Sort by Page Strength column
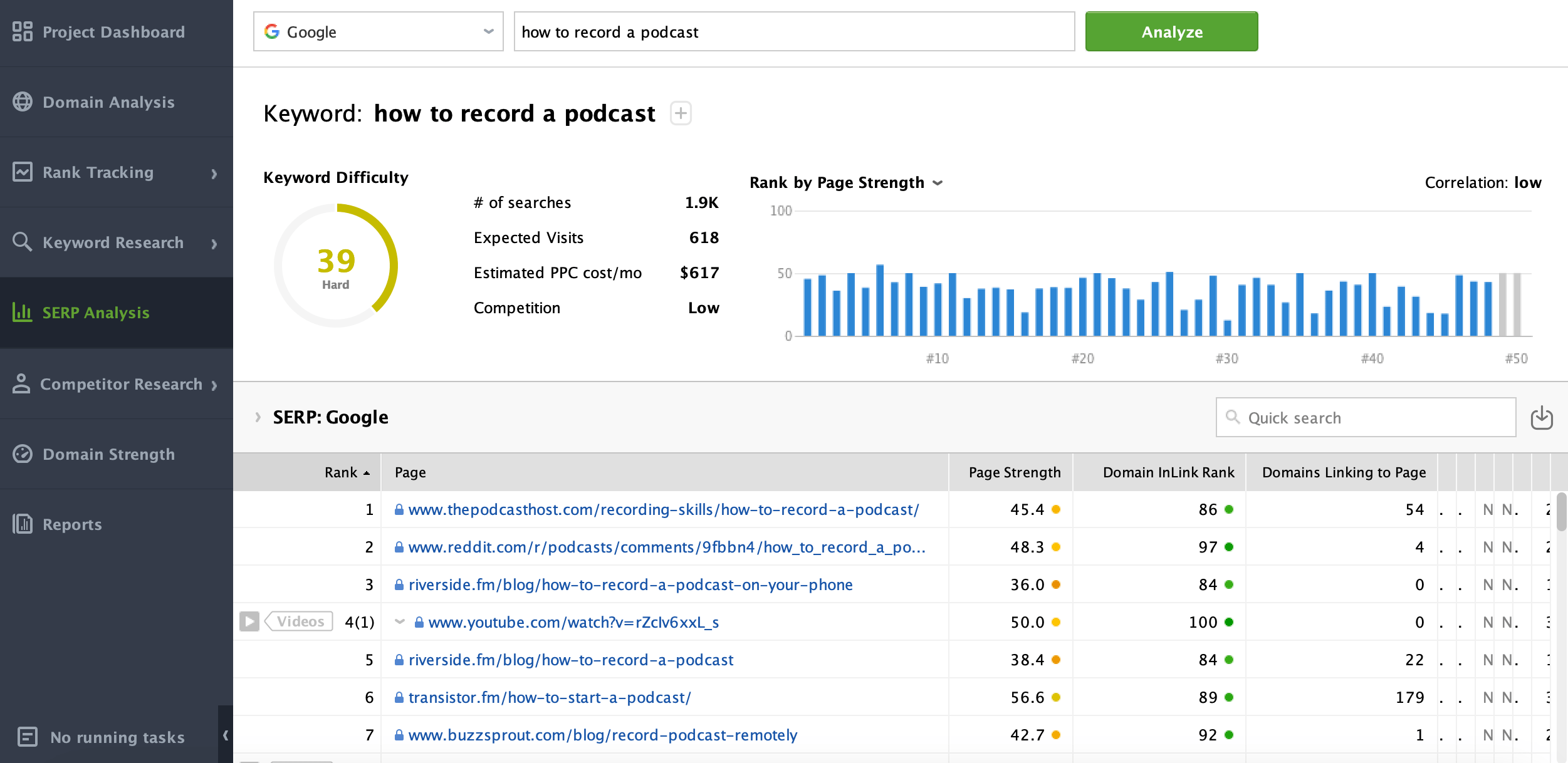This screenshot has width=1568, height=763. (x=1011, y=472)
